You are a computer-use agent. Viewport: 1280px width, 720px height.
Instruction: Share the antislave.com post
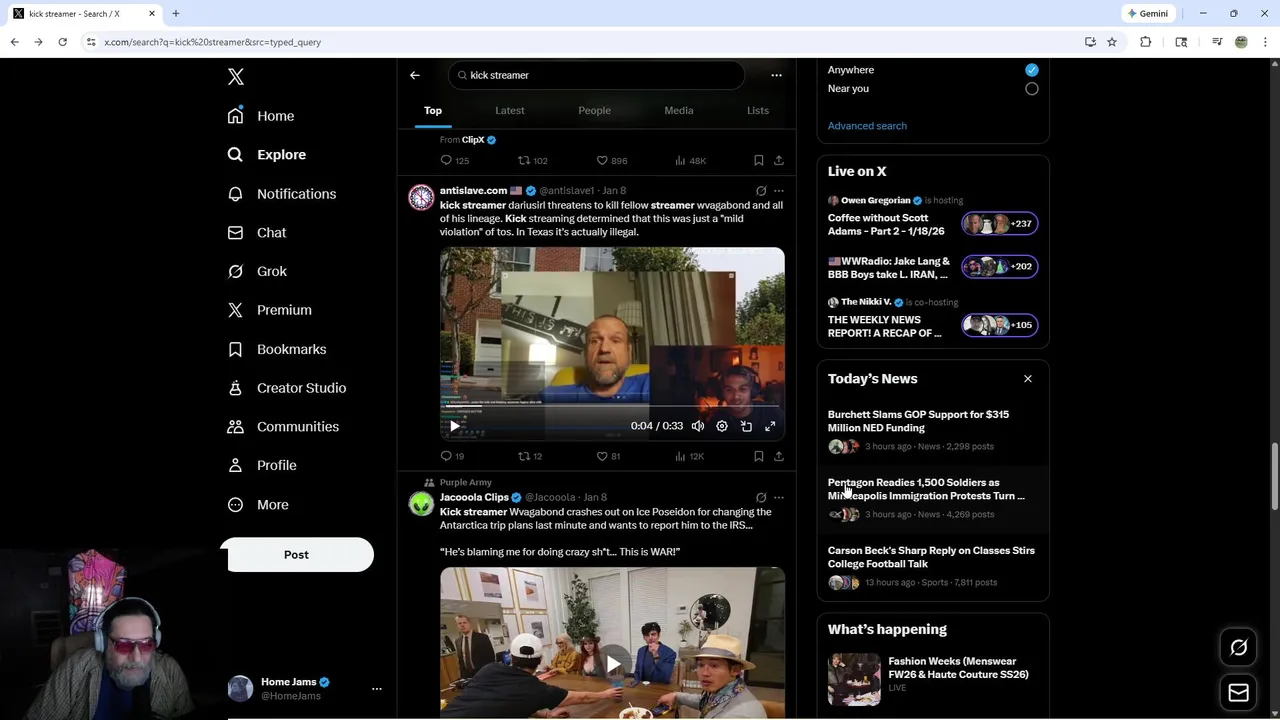(778, 456)
